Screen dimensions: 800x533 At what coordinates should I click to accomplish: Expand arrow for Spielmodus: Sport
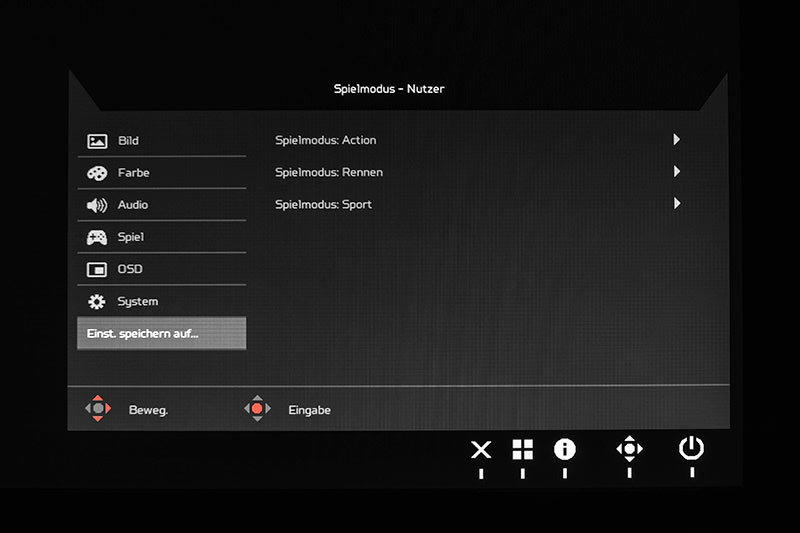[677, 204]
